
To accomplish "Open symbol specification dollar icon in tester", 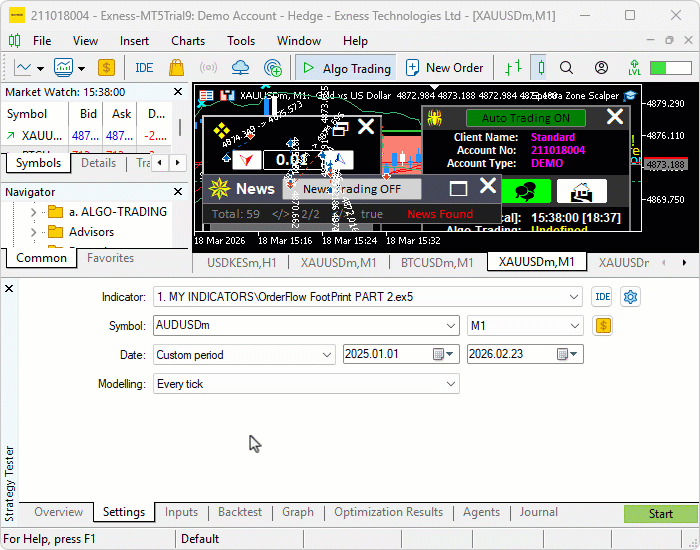I will pyautogui.click(x=603, y=325).
